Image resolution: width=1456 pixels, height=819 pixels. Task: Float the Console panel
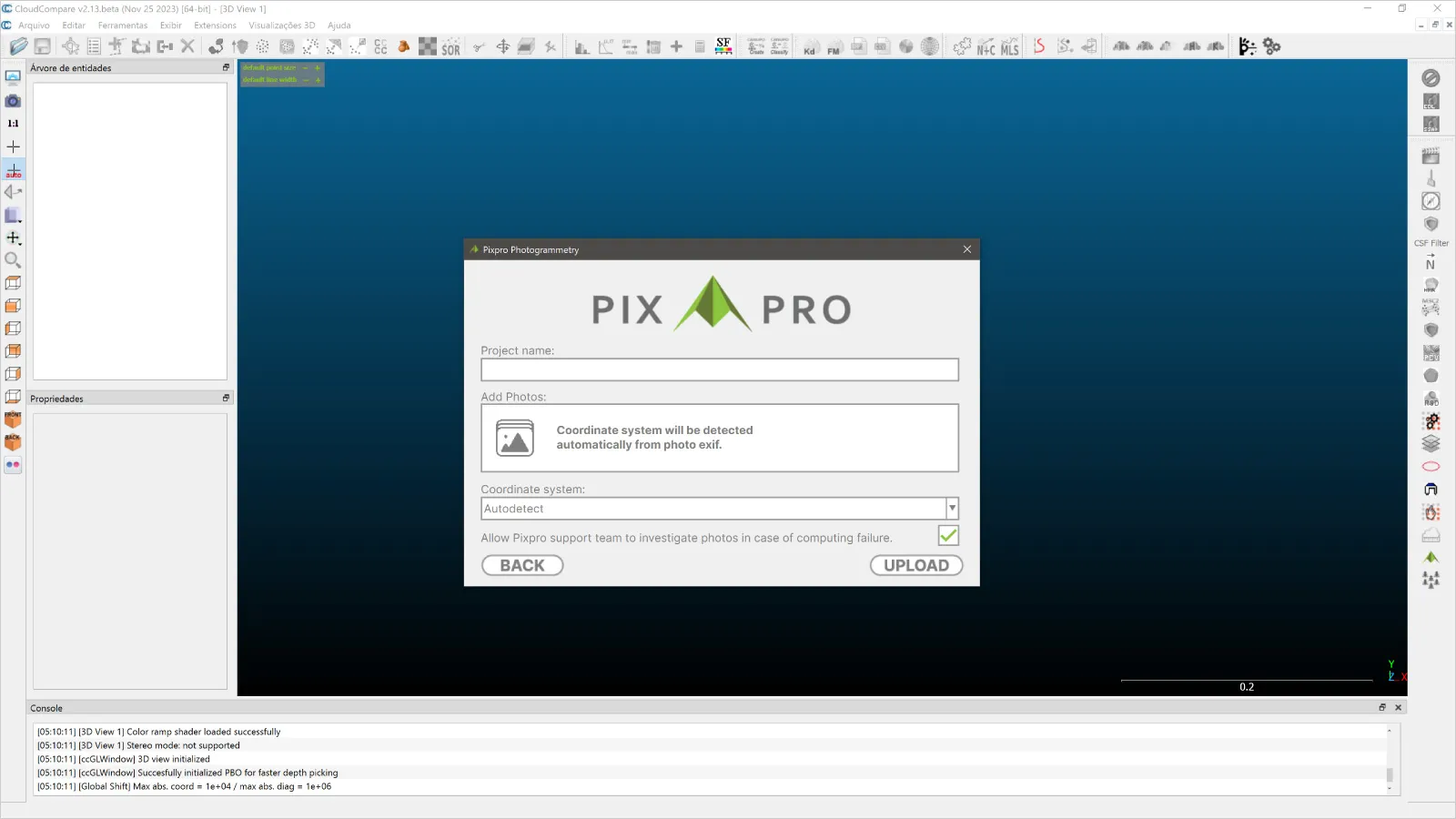point(1382,708)
